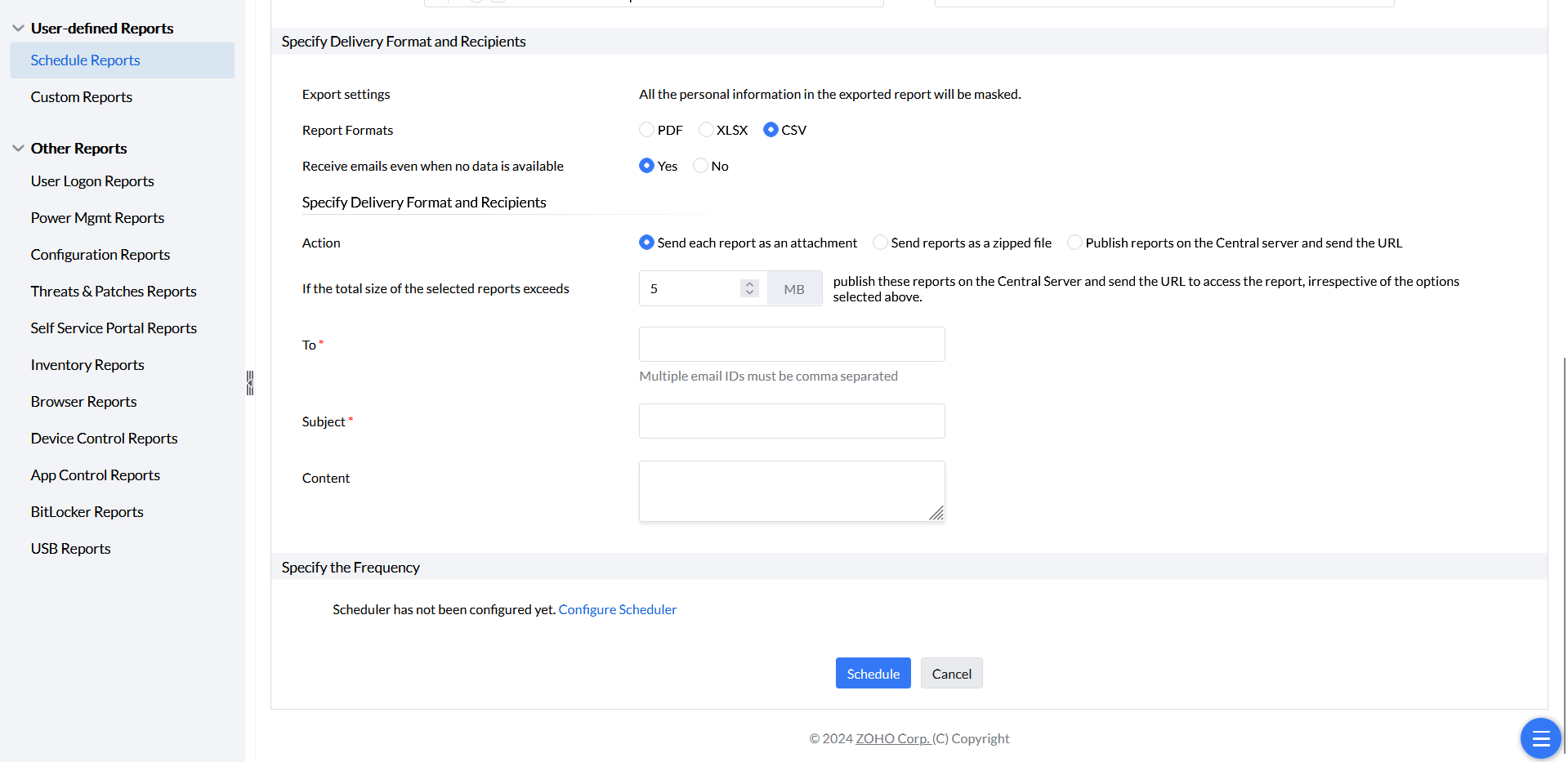Click the Content text area resize handle
The height and width of the screenshot is (762, 1568).
click(x=936, y=513)
